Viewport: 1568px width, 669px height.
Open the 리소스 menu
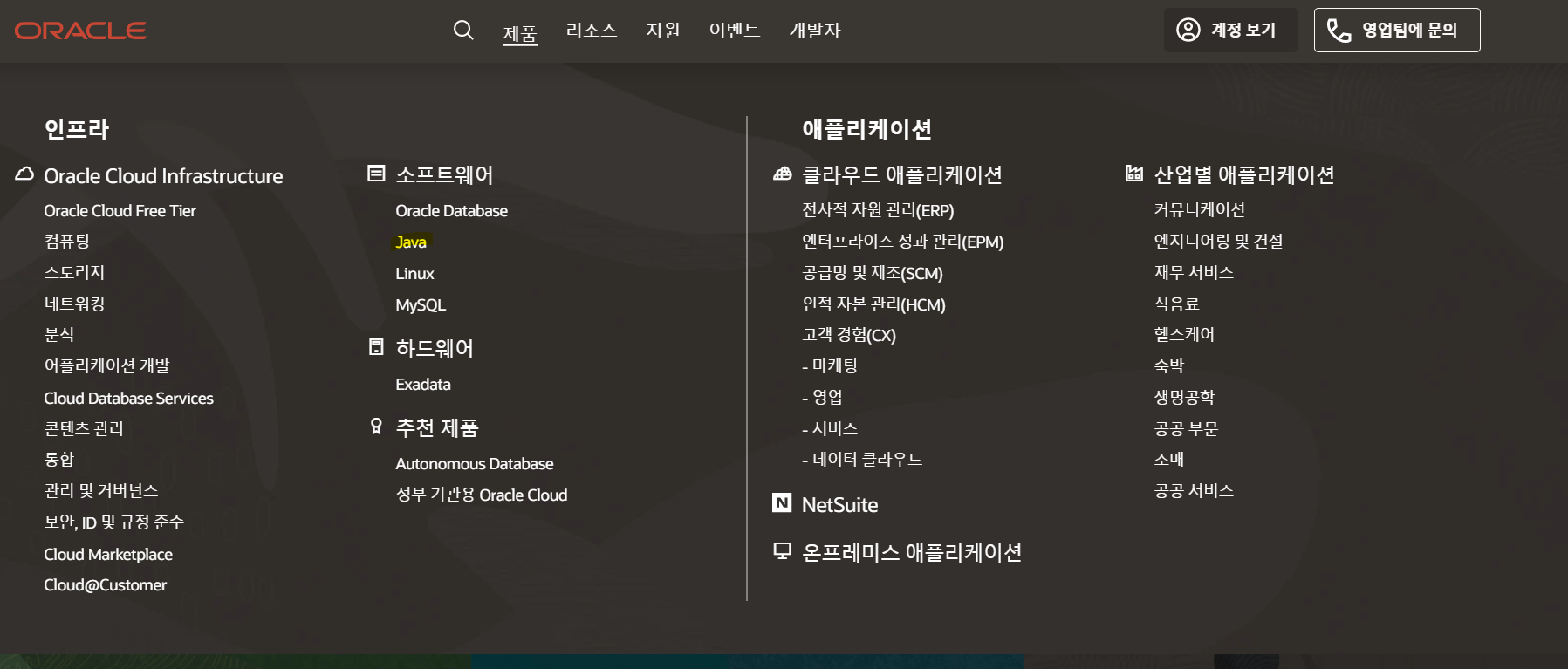[x=592, y=31]
